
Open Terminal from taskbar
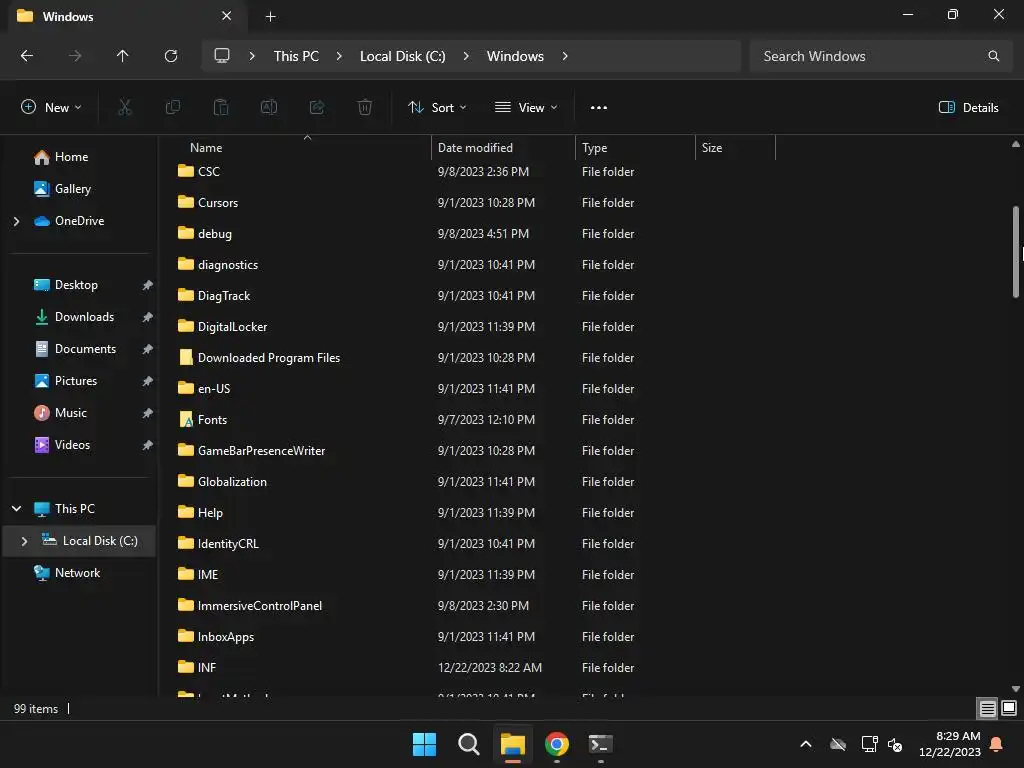pos(601,744)
